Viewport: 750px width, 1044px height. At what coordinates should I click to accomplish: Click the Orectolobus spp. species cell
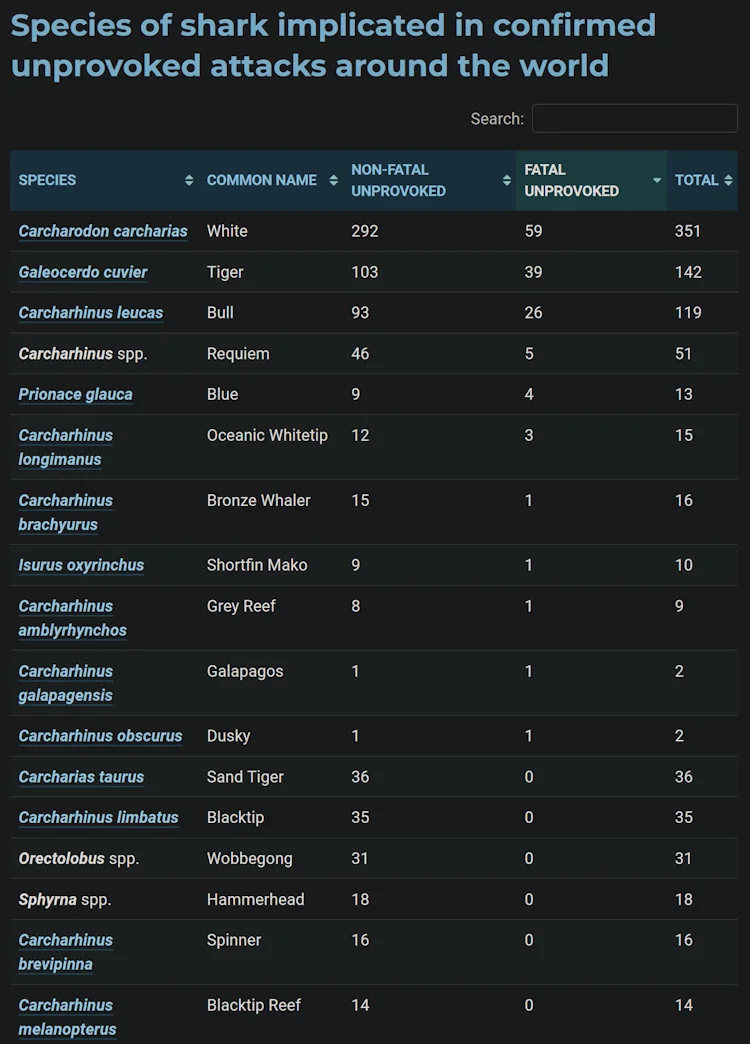point(79,859)
